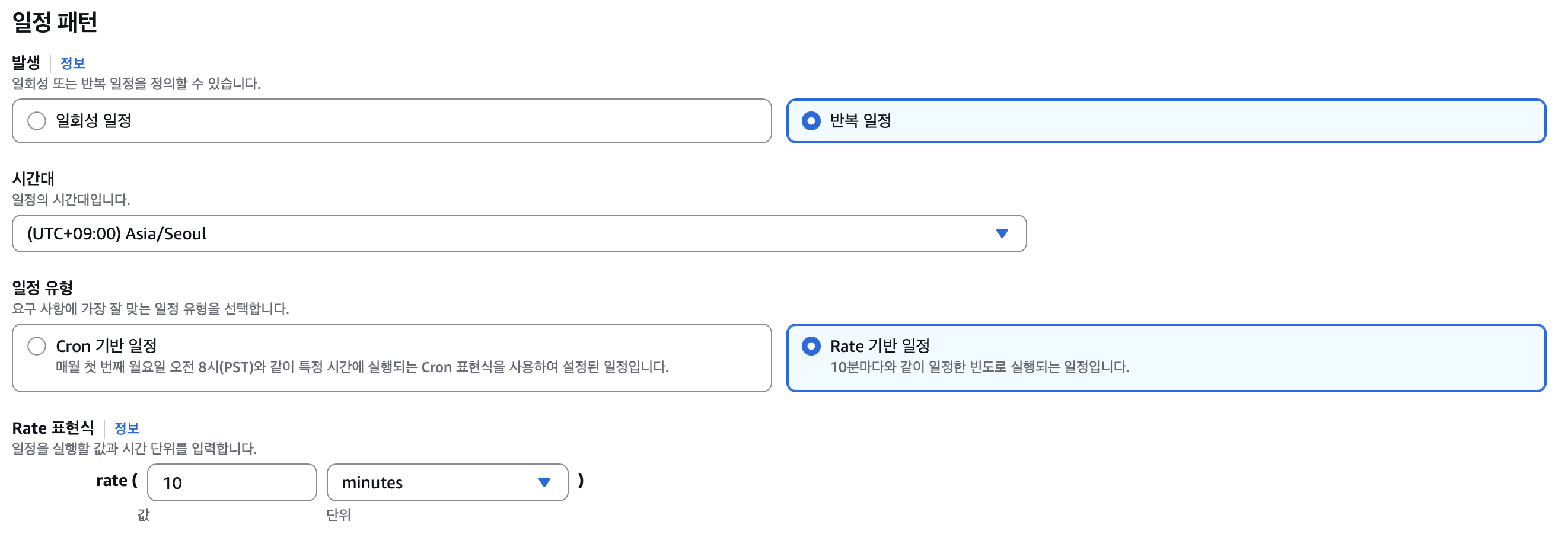Click the 시간대 field label
The image size is (1568, 544).
(x=33, y=178)
